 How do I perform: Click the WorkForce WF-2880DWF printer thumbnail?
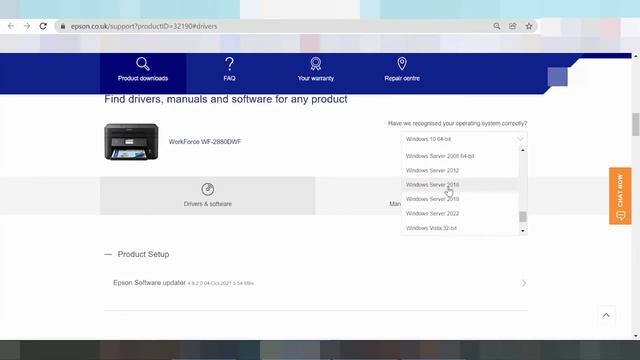(x=131, y=142)
